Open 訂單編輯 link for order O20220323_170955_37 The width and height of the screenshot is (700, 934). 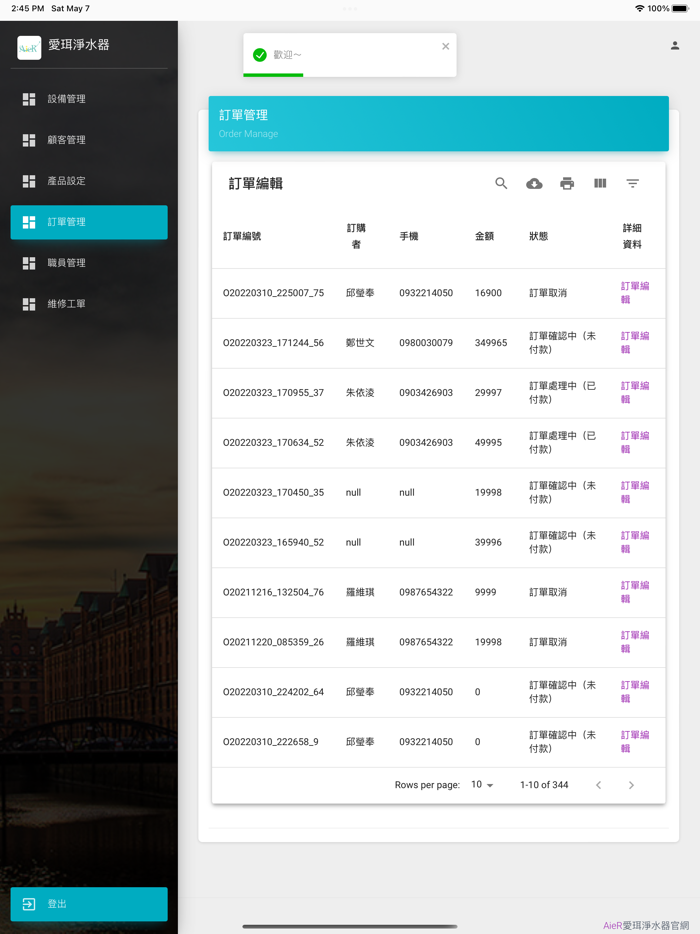[x=635, y=393]
